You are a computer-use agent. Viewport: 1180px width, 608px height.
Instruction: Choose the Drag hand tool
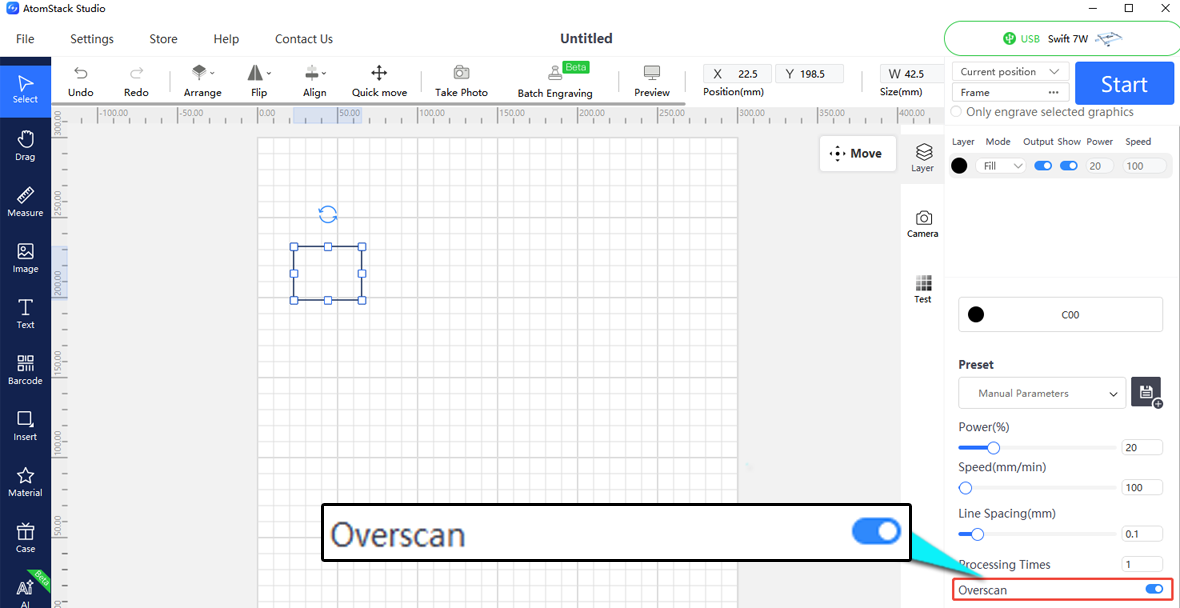pyautogui.click(x=26, y=146)
